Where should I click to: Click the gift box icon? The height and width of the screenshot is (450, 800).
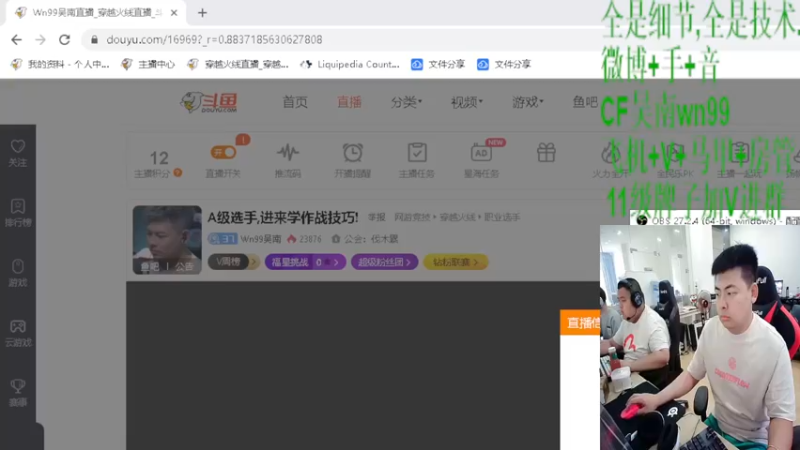[x=546, y=152]
